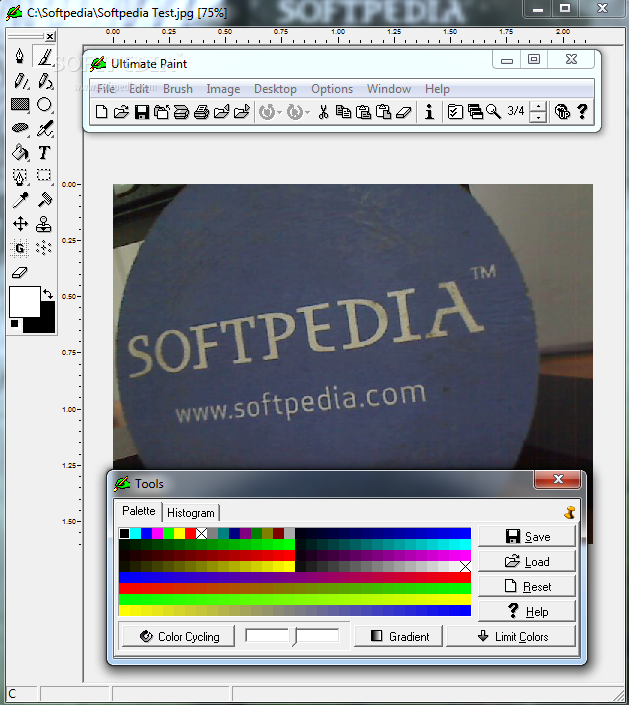The width and height of the screenshot is (629, 705).
Task: Click the Reset palette button
Action: 526,587
